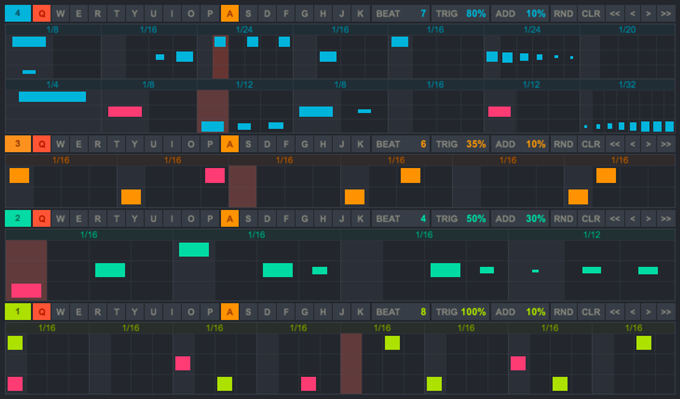
Task: Open last 1/16 division in lane 1
Action: coord(634,328)
